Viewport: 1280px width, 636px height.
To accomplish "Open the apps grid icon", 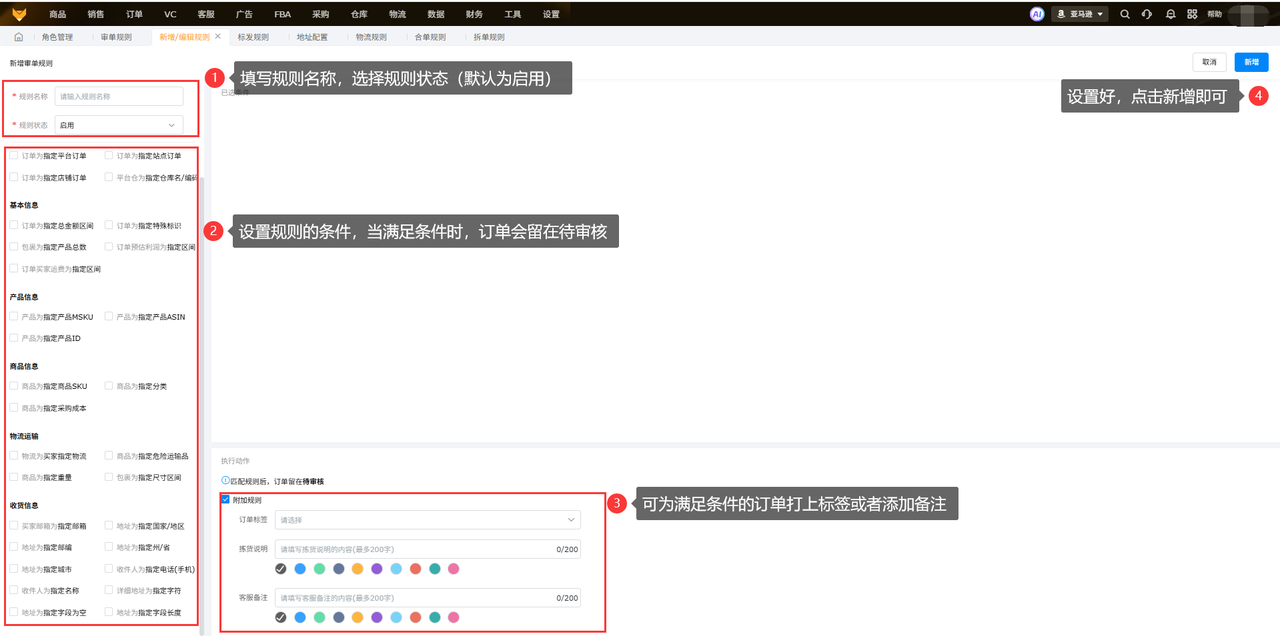I will coord(1191,14).
